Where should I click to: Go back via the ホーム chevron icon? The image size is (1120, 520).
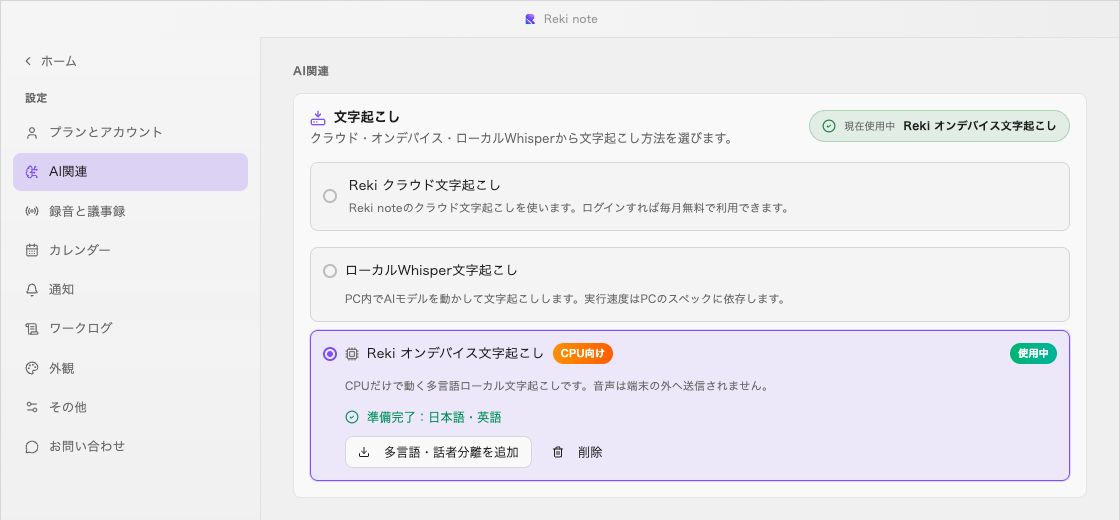28,61
